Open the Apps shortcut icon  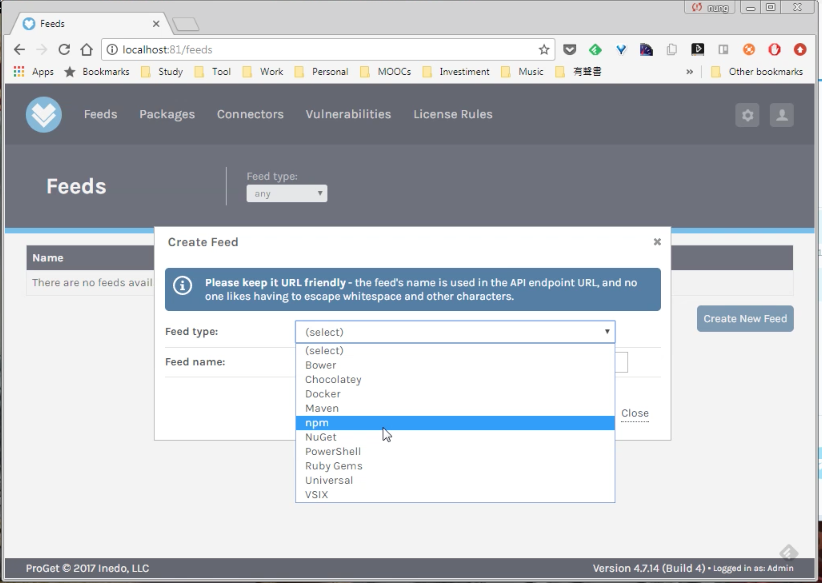tap(19, 71)
